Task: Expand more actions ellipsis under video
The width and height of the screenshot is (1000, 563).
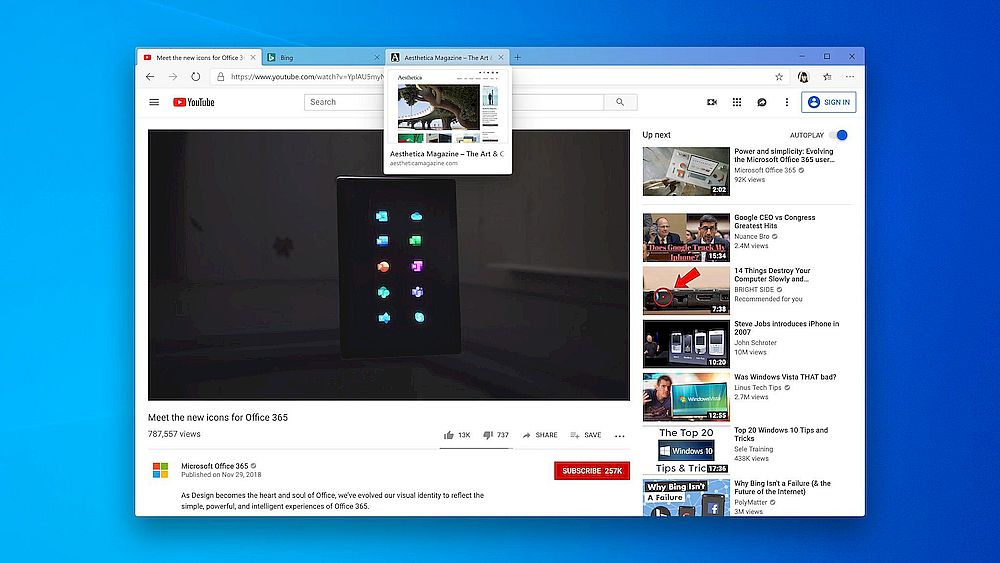Action: pos(619,436)
